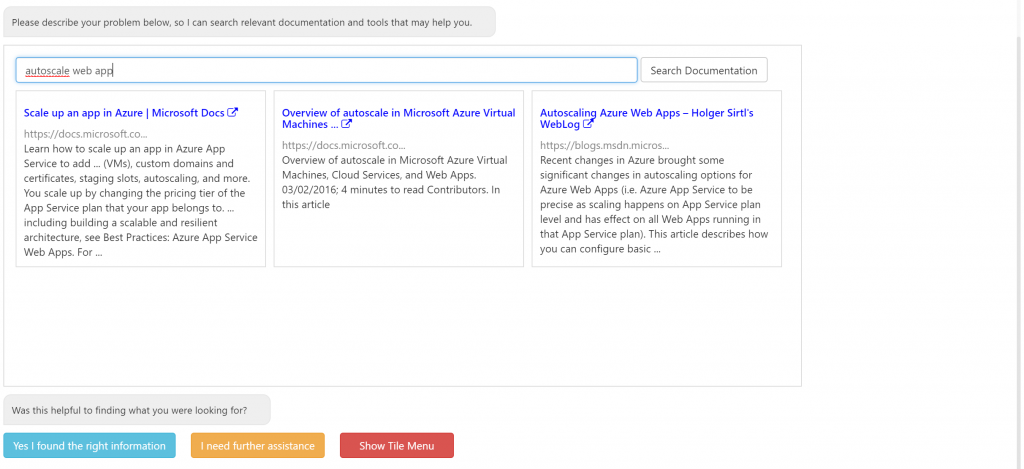The width and height of the screenshot is (1024, 469).
Task: Click the "Recent changes in Azure" description text
Action: 654,204
